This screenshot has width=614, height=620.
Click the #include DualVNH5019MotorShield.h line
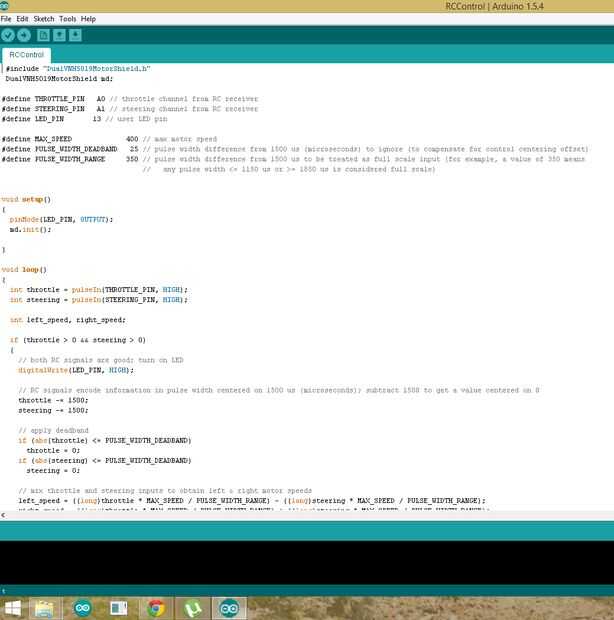[78, 69]
